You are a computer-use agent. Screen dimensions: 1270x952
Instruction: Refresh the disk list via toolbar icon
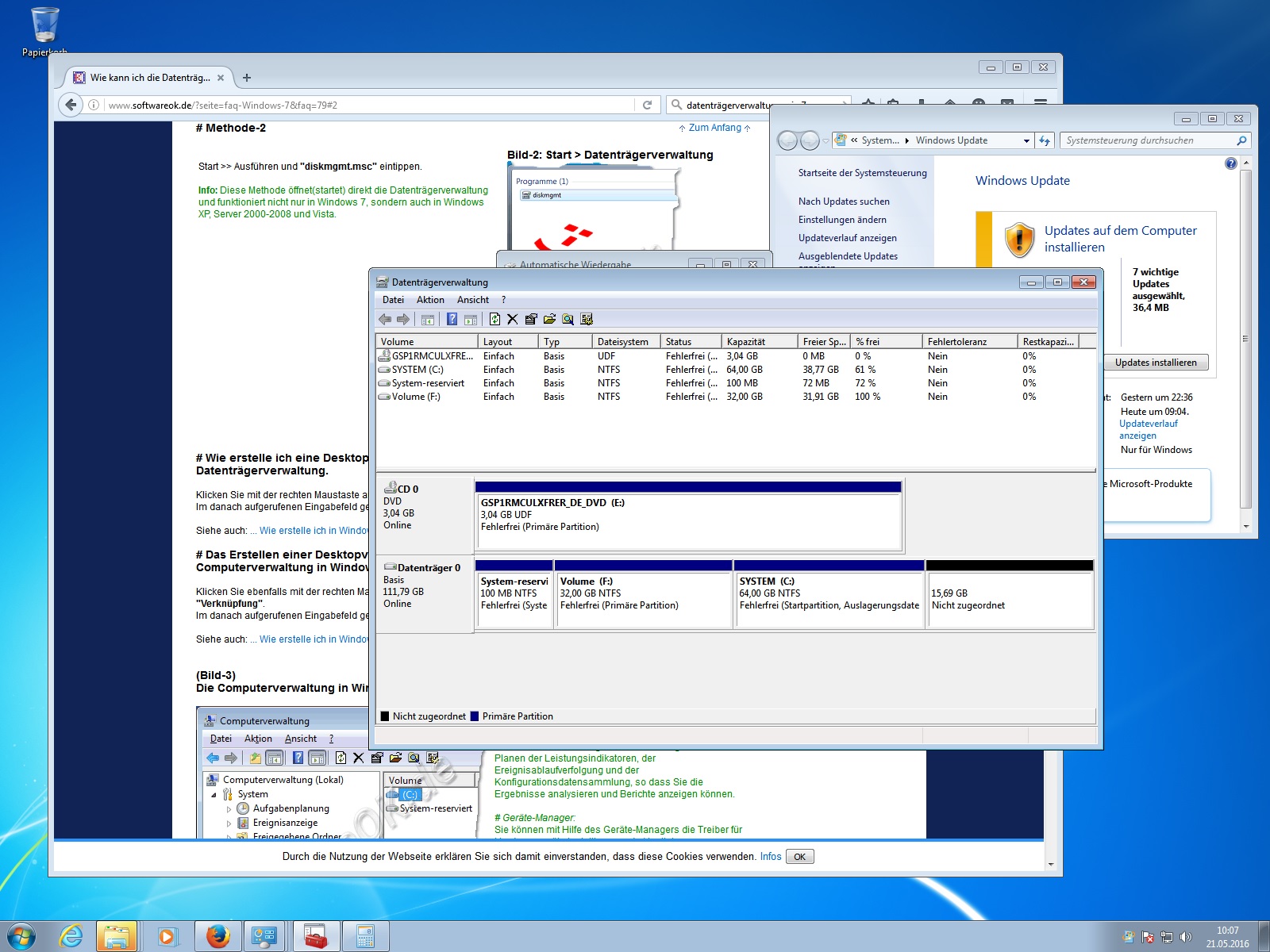[495, 319]
